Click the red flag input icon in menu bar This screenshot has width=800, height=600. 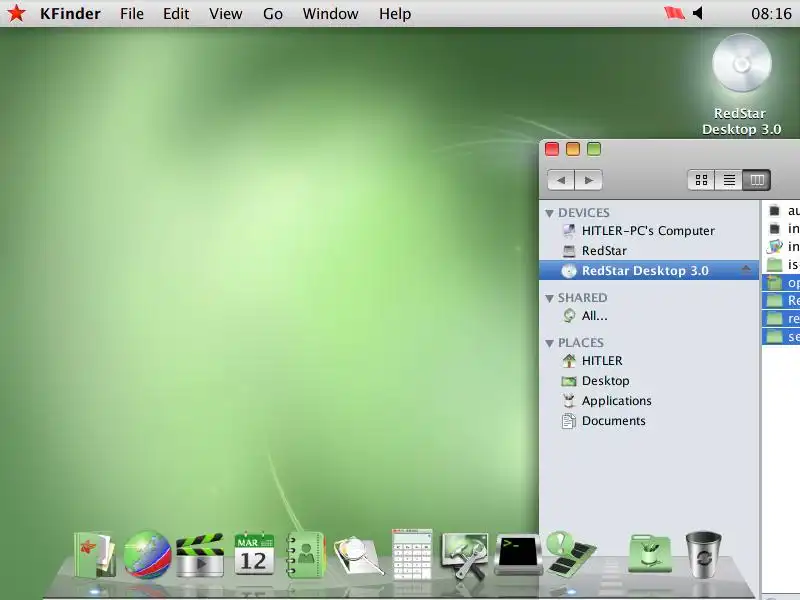point(674,13)
